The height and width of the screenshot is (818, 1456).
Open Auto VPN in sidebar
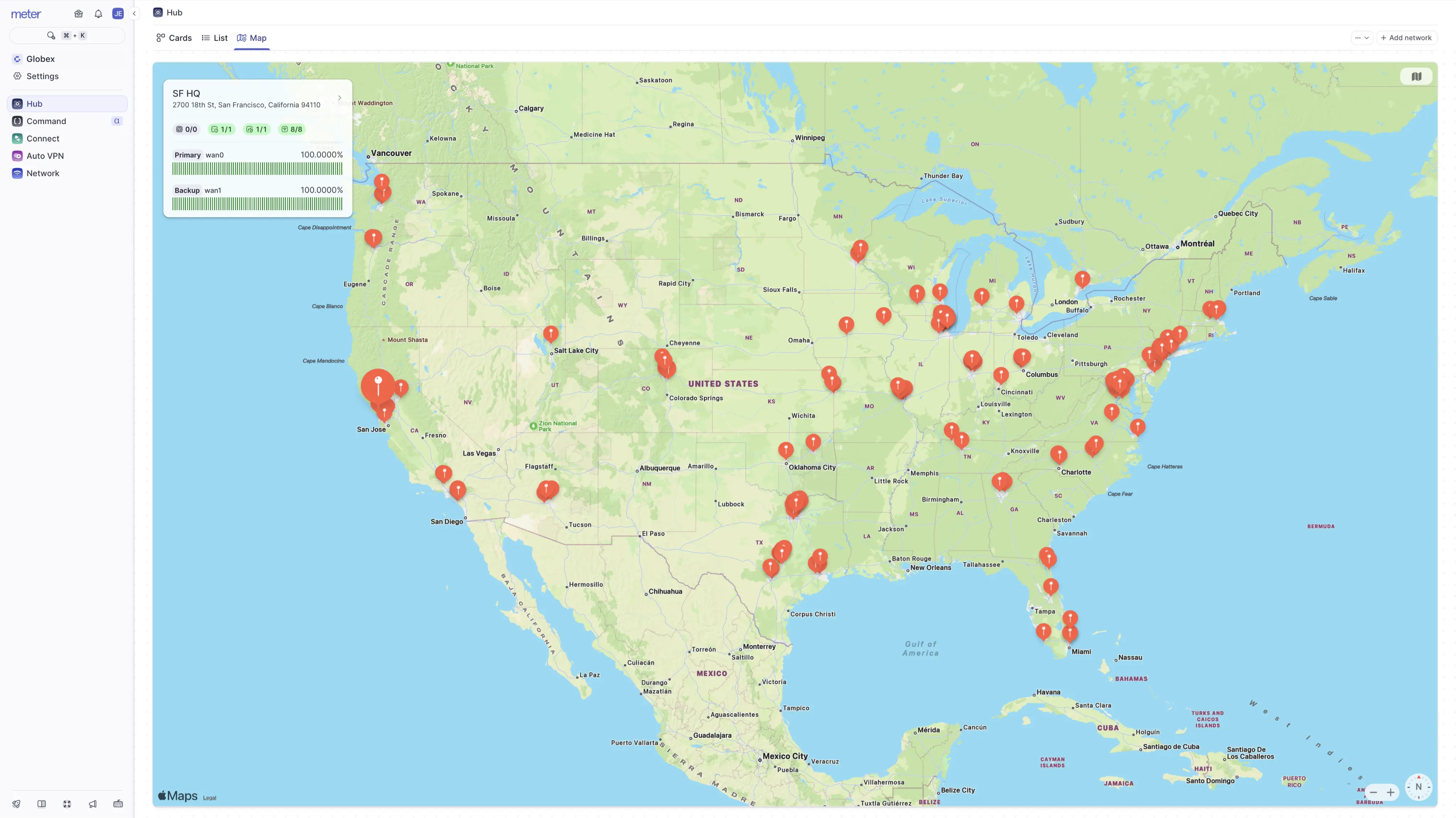(x=45, y=156)
